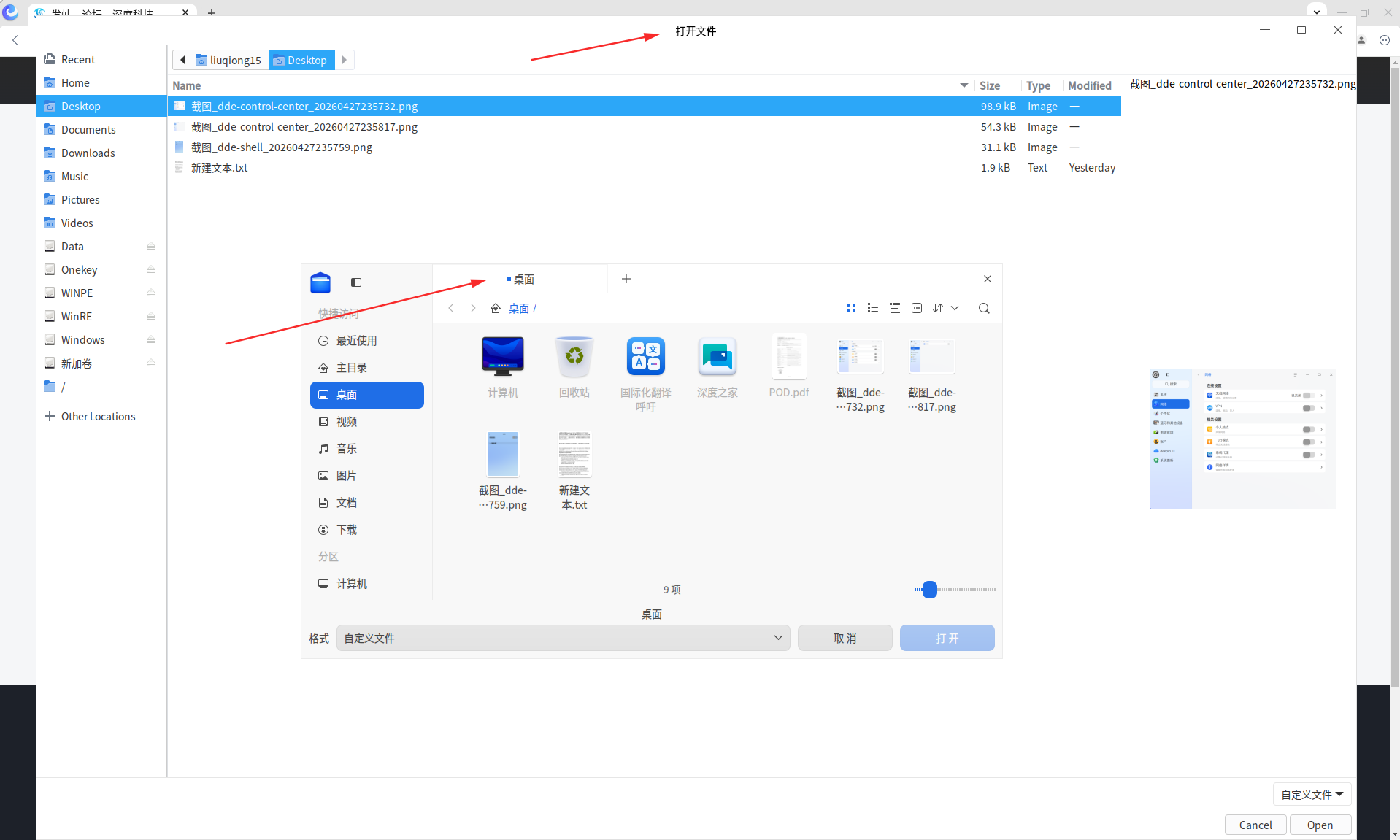1400x840 pixels.
Task: Open search in the file dialog toolbar
Action: click(984, 307)
